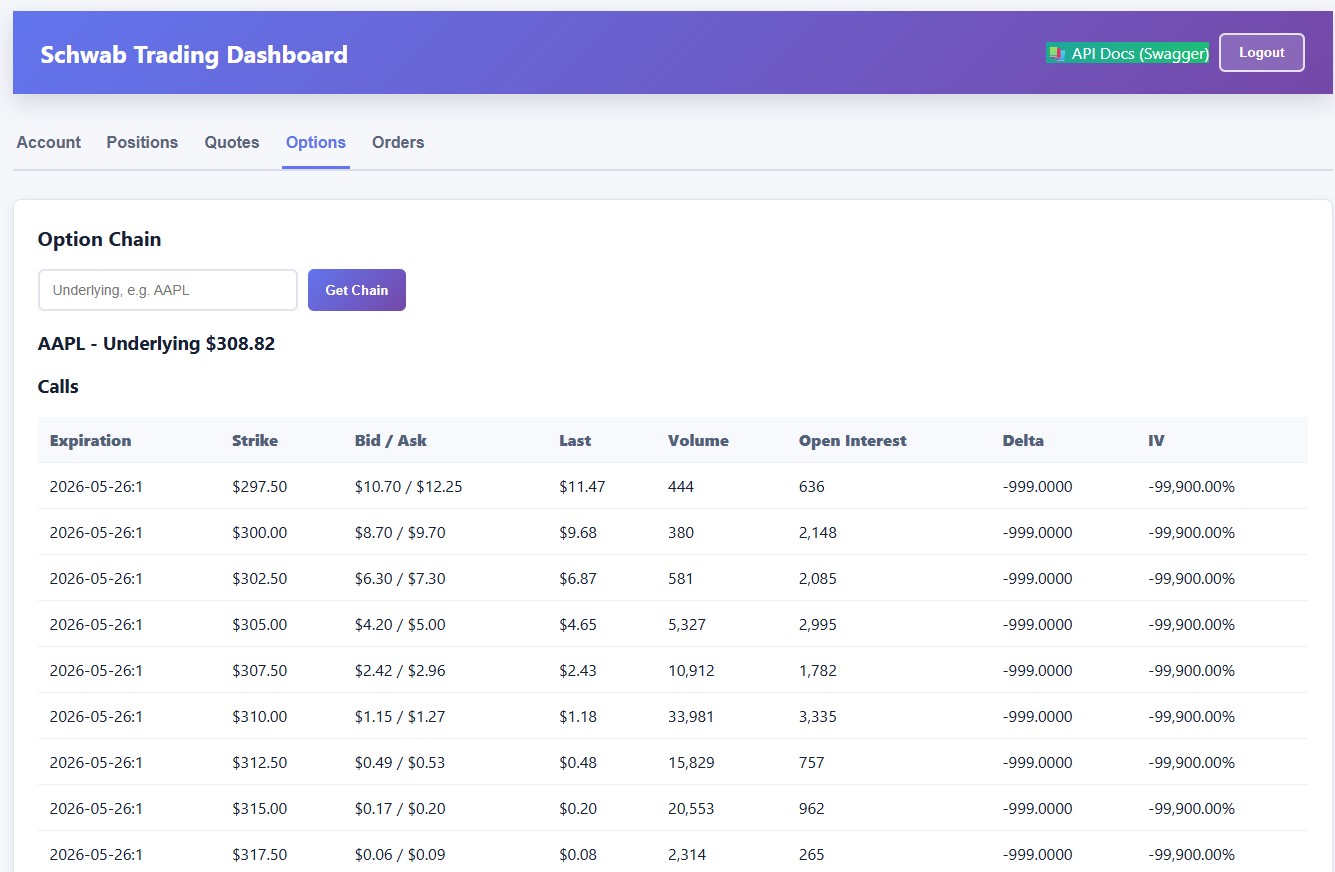
Task: Click the last price $9.68
Action: (x=578, y=533)
